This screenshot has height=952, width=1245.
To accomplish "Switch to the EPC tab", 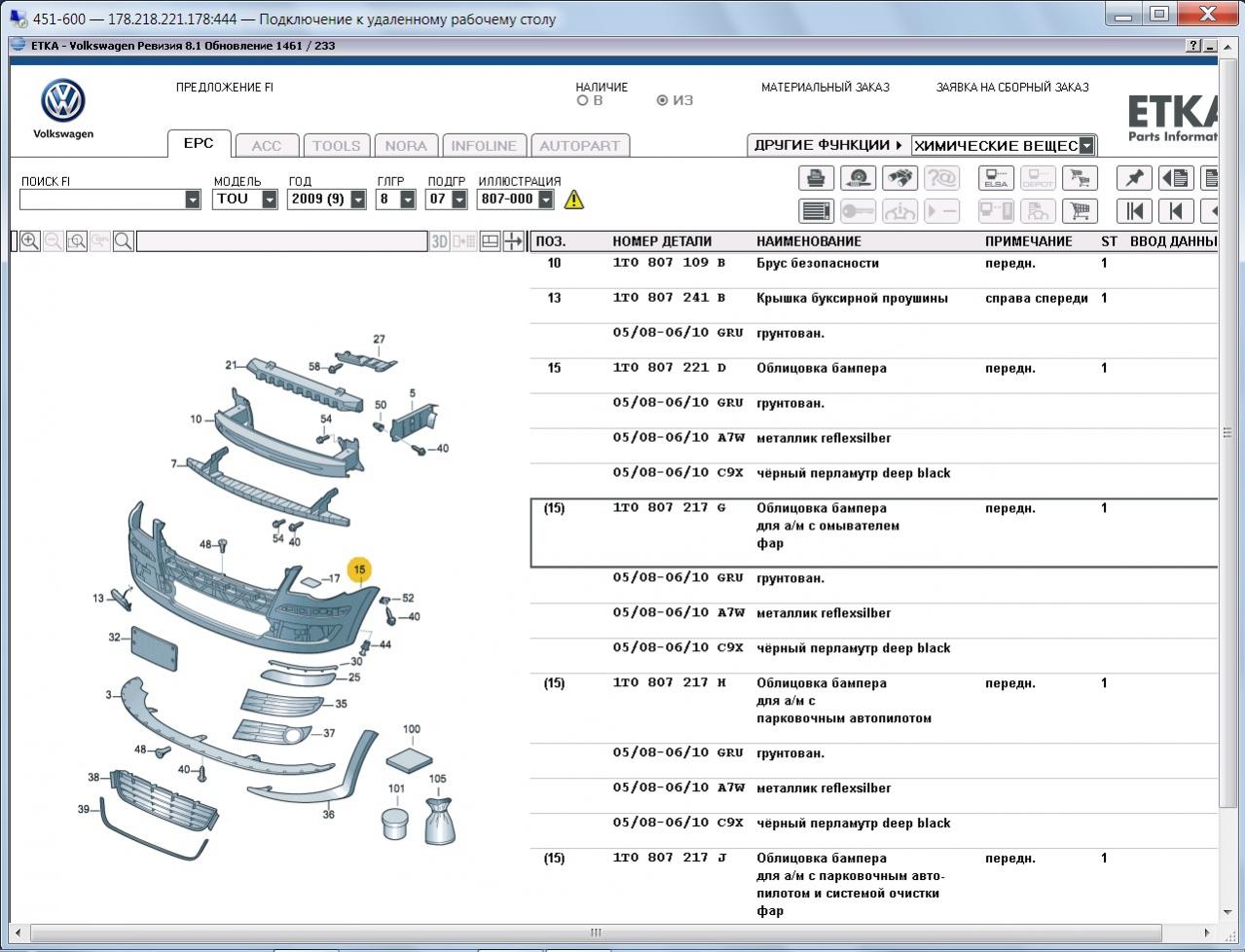I will [199, 143].
